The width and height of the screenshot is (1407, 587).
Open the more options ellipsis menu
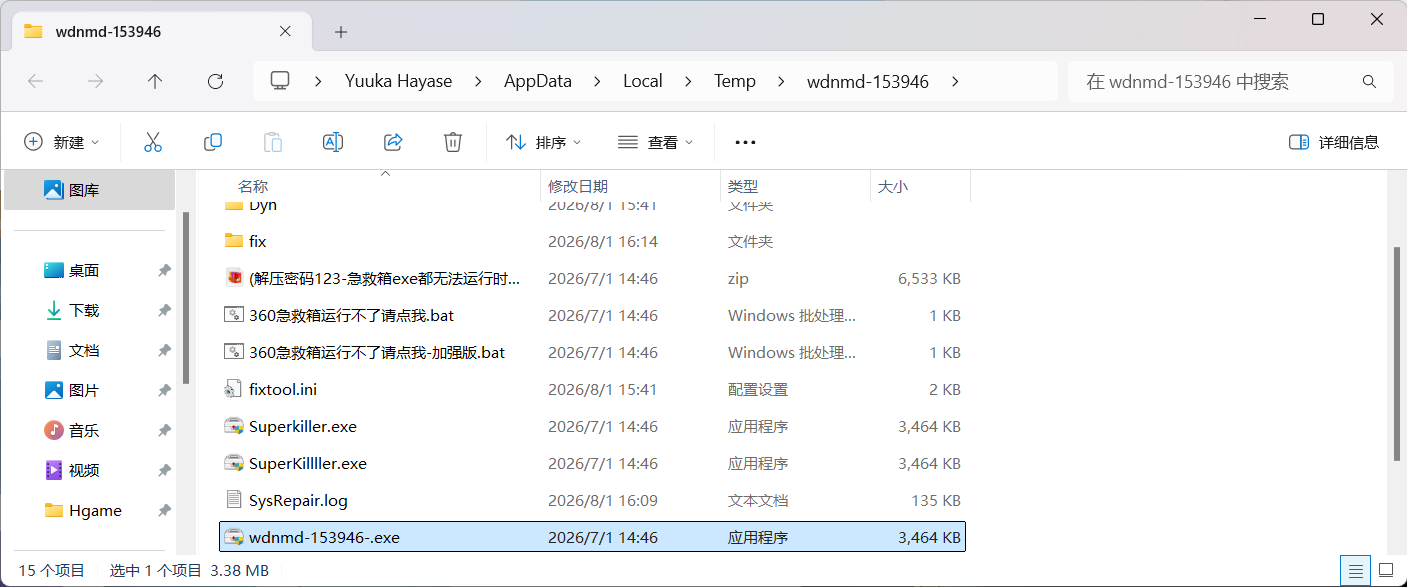[745, 142]
